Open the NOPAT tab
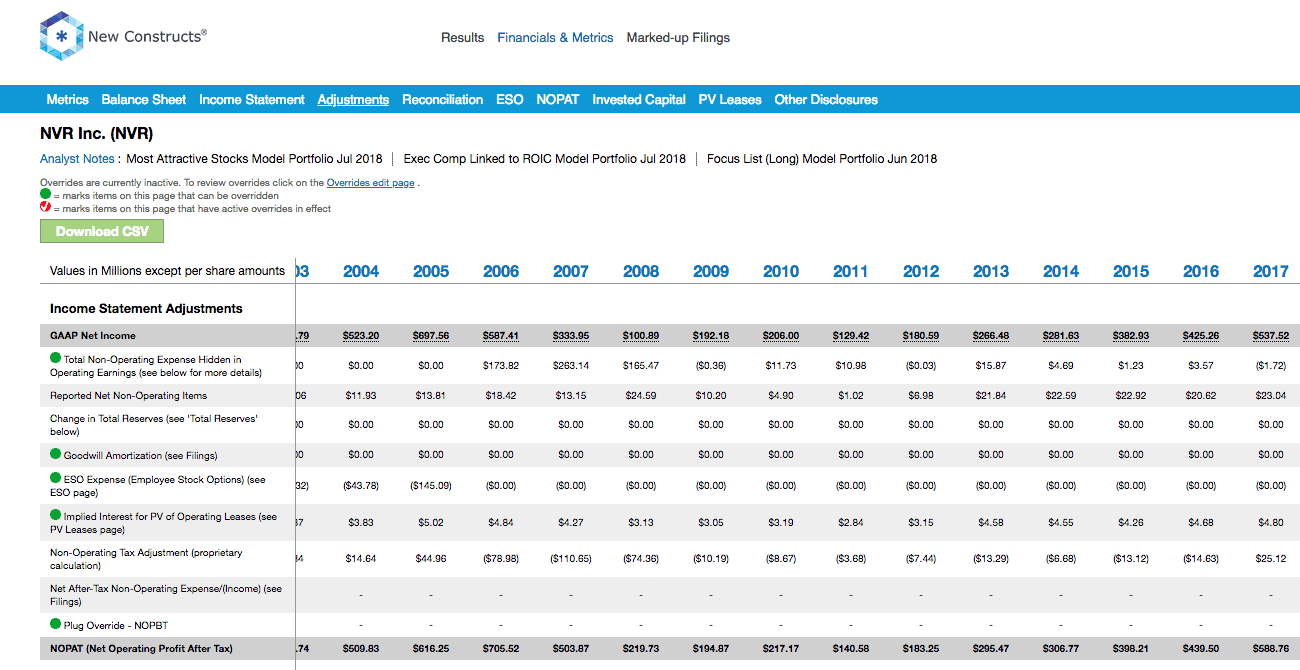Viewport: 1300px width, 670px height. (x=558, y=100)
